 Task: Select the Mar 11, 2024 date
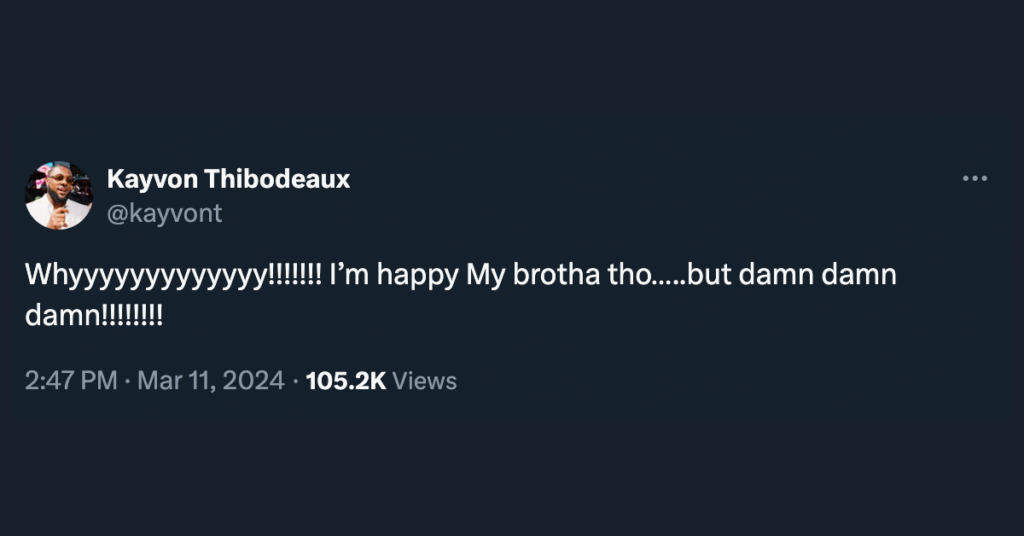[210, 381]
